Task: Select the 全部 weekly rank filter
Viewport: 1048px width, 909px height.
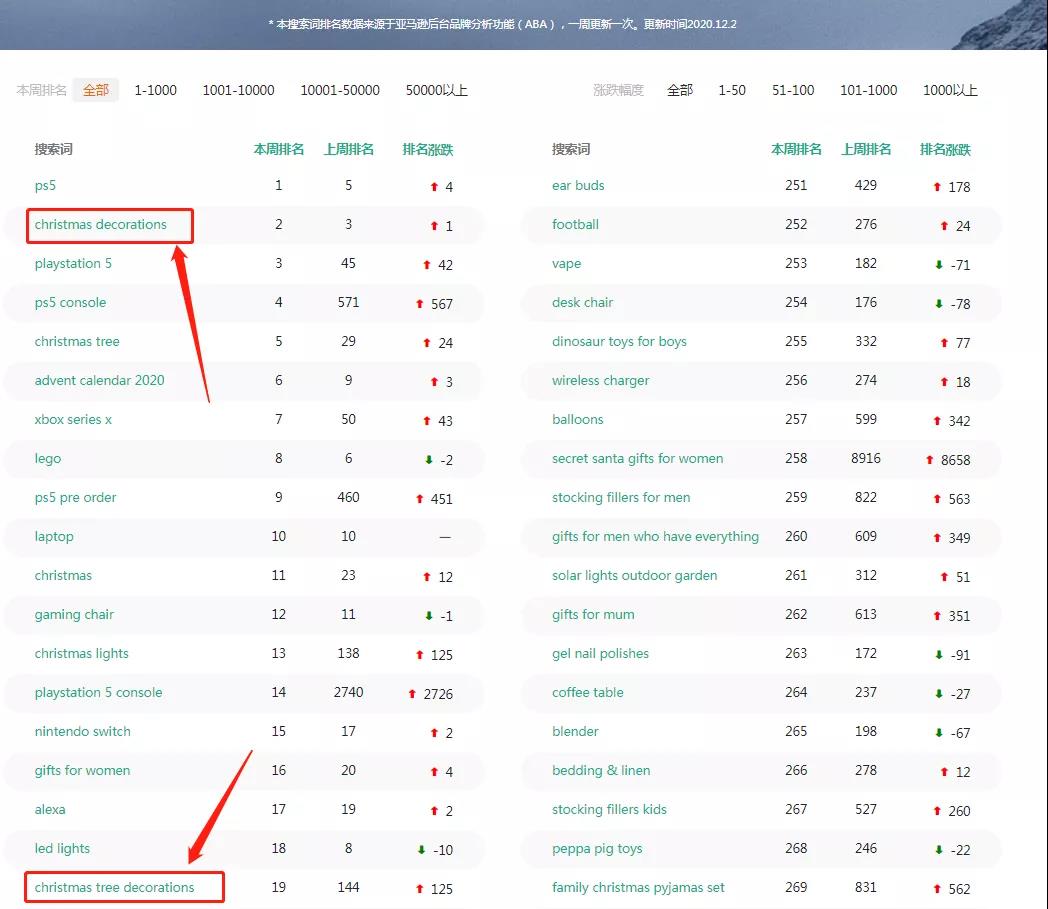Action: point(96,90)
